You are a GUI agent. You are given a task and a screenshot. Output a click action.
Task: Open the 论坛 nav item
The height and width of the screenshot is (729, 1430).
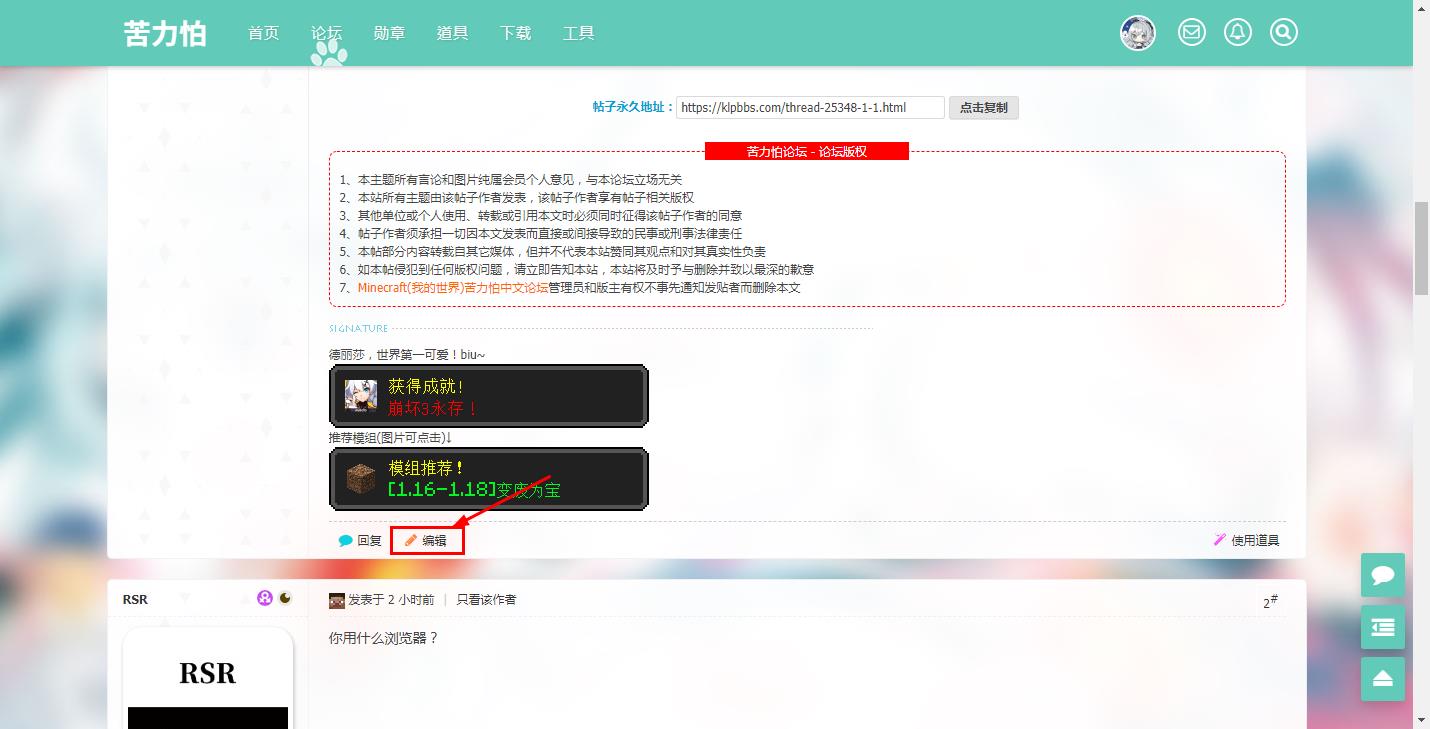(327, 33)
